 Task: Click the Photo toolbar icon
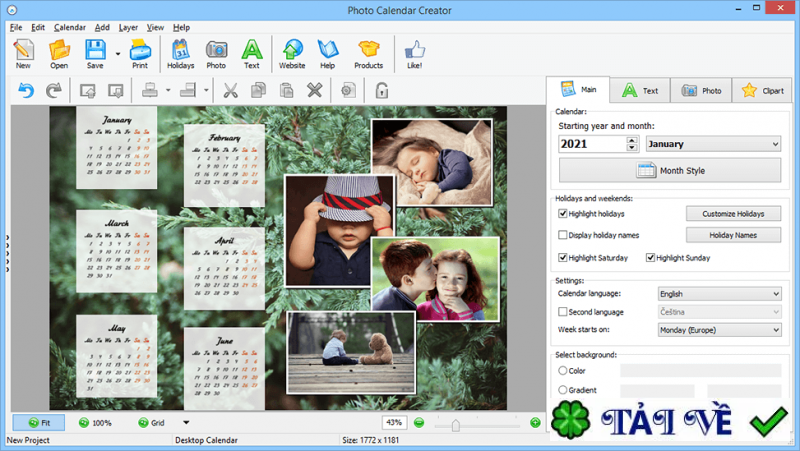tap(216, 52)
